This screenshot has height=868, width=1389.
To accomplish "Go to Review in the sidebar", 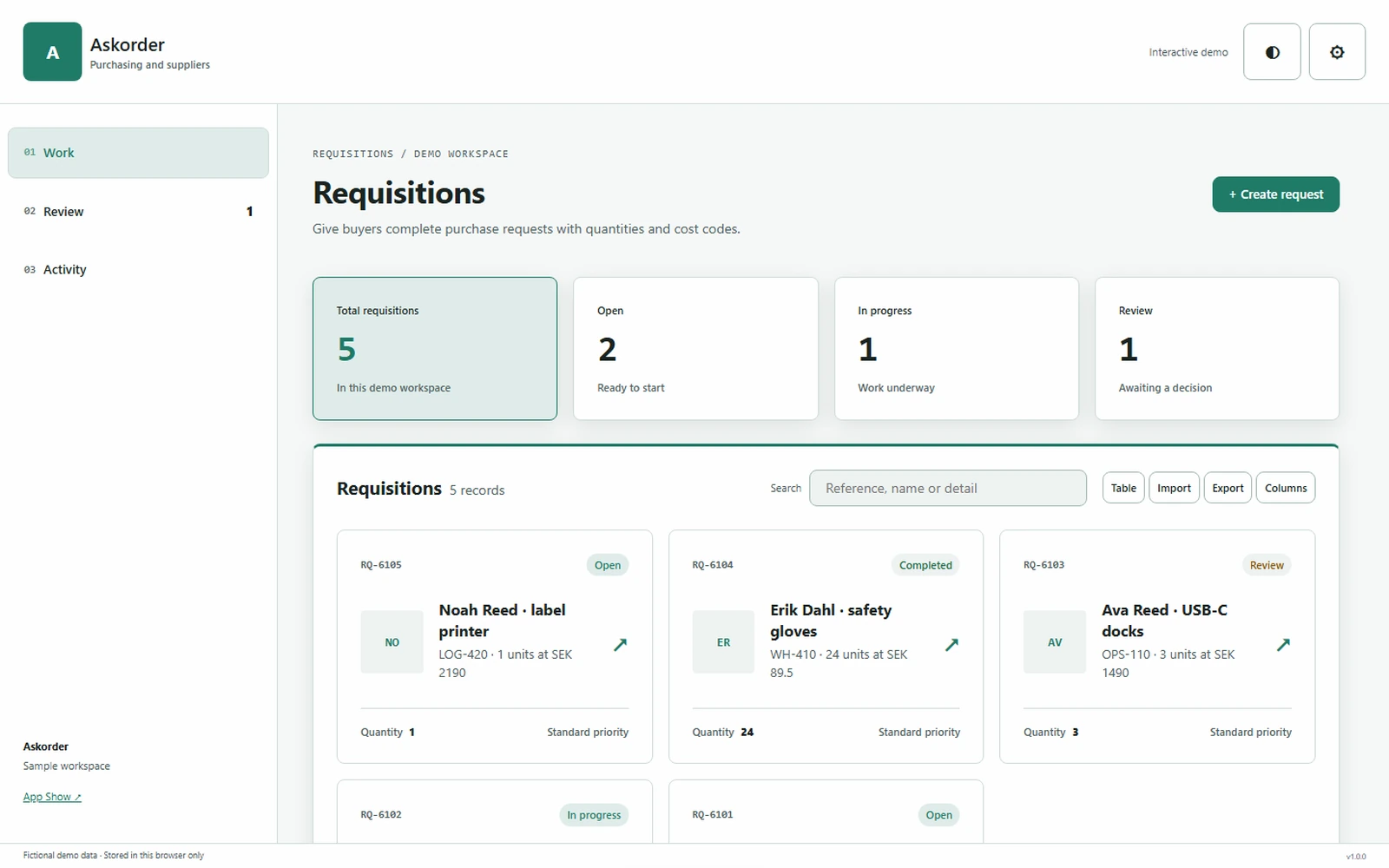I will pos(138,212).
